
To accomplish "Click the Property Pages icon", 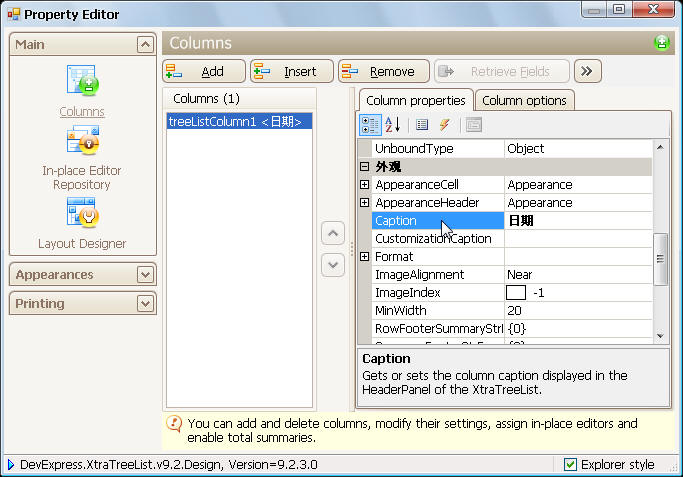I will [473, 125].
